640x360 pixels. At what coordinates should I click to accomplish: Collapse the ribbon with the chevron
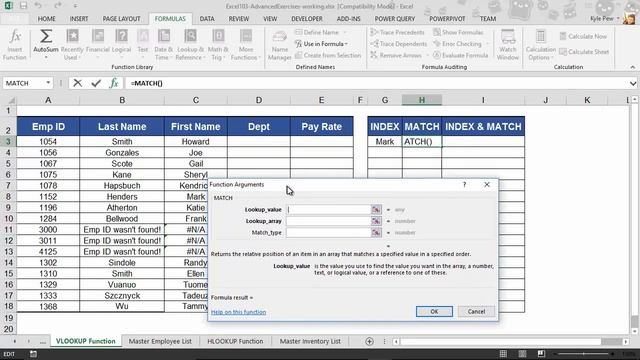633,67
